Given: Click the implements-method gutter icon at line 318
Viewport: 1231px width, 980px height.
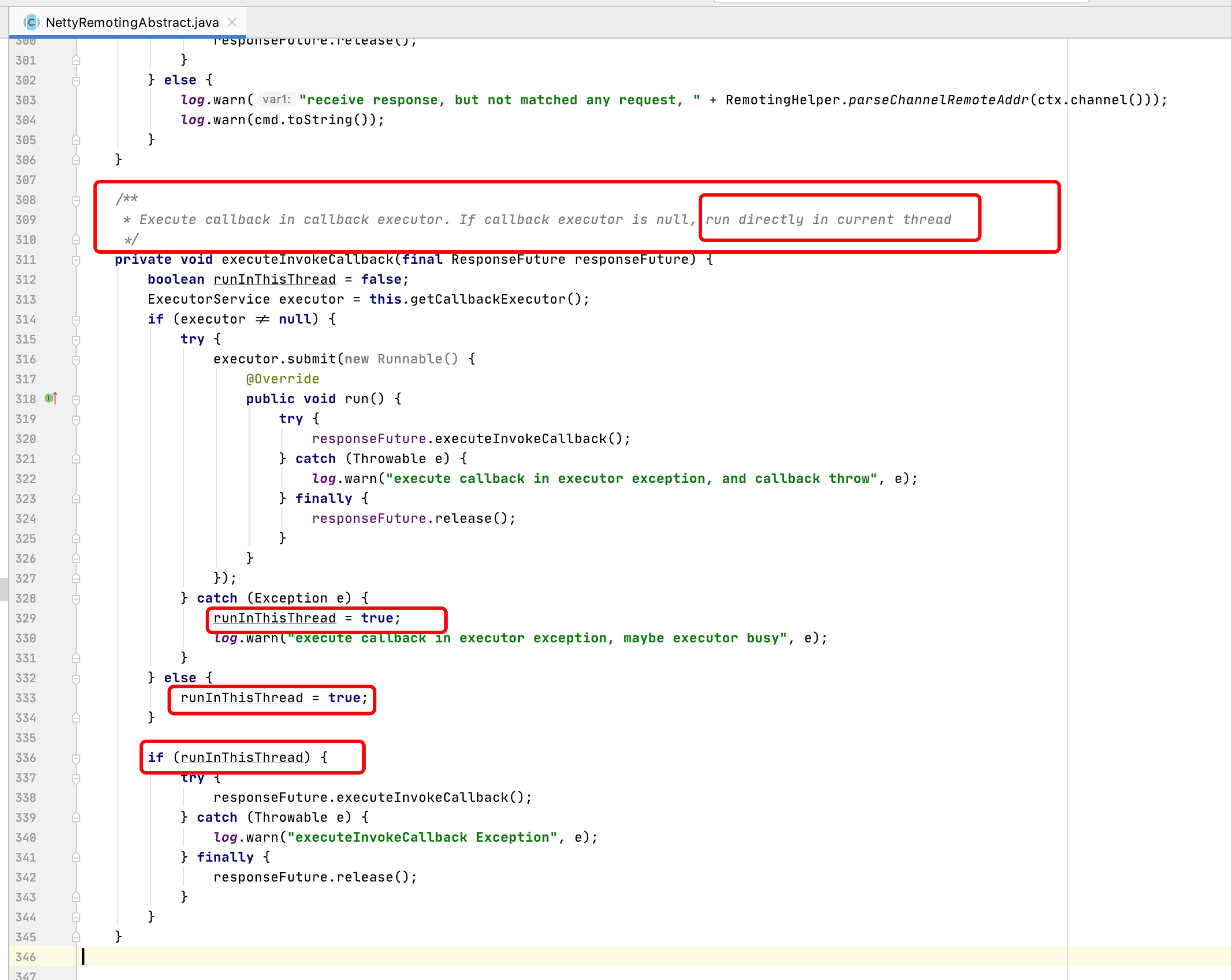Looking at the screenshot, I should point(50,399).
